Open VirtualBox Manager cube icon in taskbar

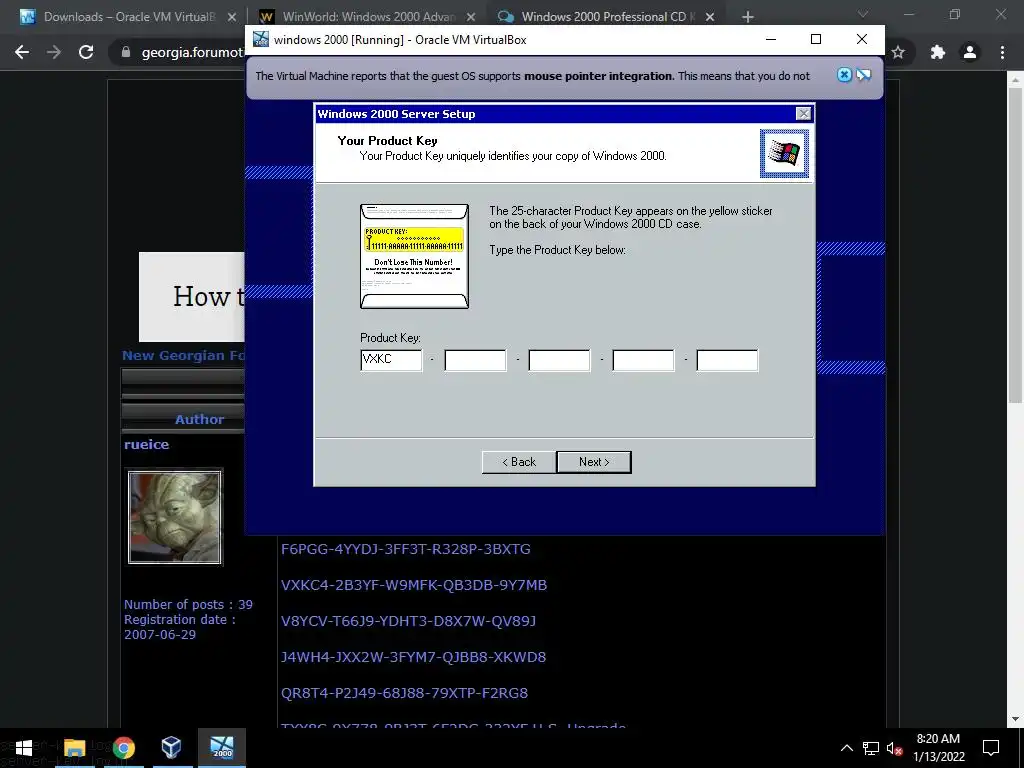(171, 748)
